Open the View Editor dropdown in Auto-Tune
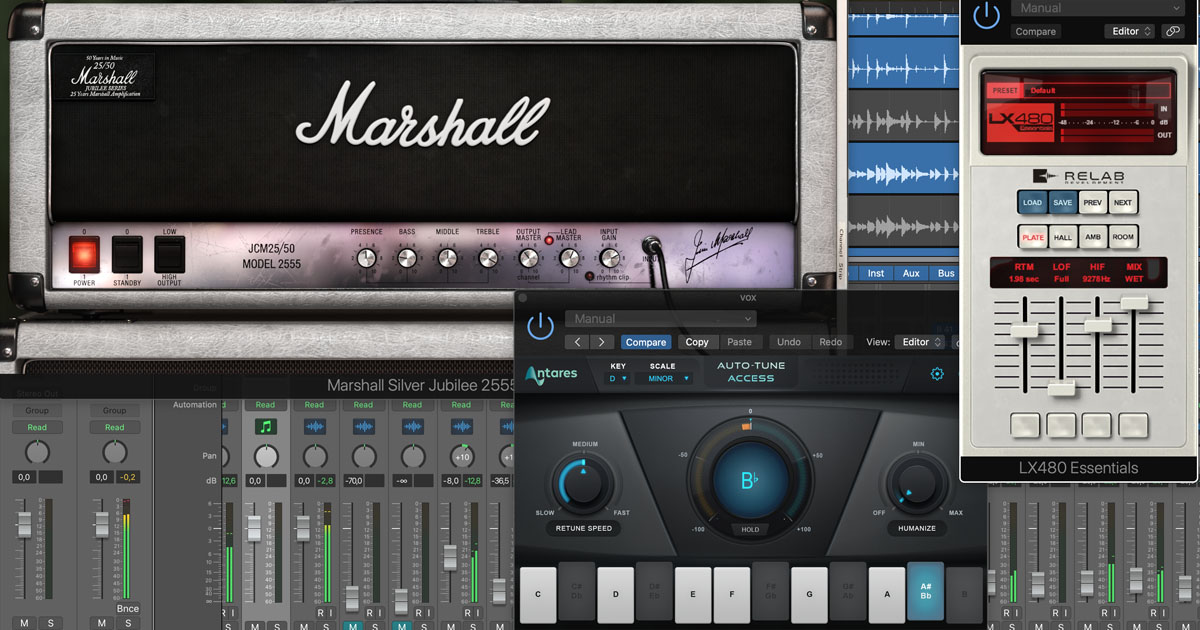The image size is (1200, 630). coord(920,342)
